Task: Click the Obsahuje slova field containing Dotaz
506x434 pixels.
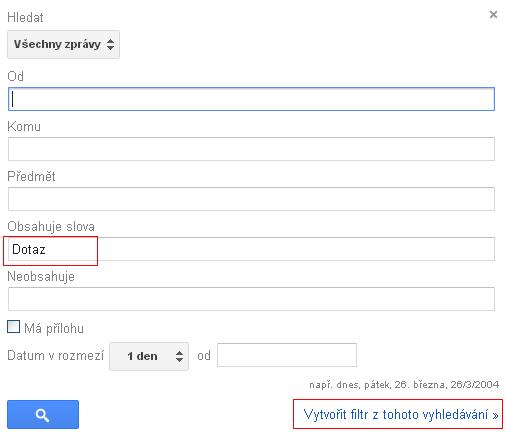Action: [251, 249]
